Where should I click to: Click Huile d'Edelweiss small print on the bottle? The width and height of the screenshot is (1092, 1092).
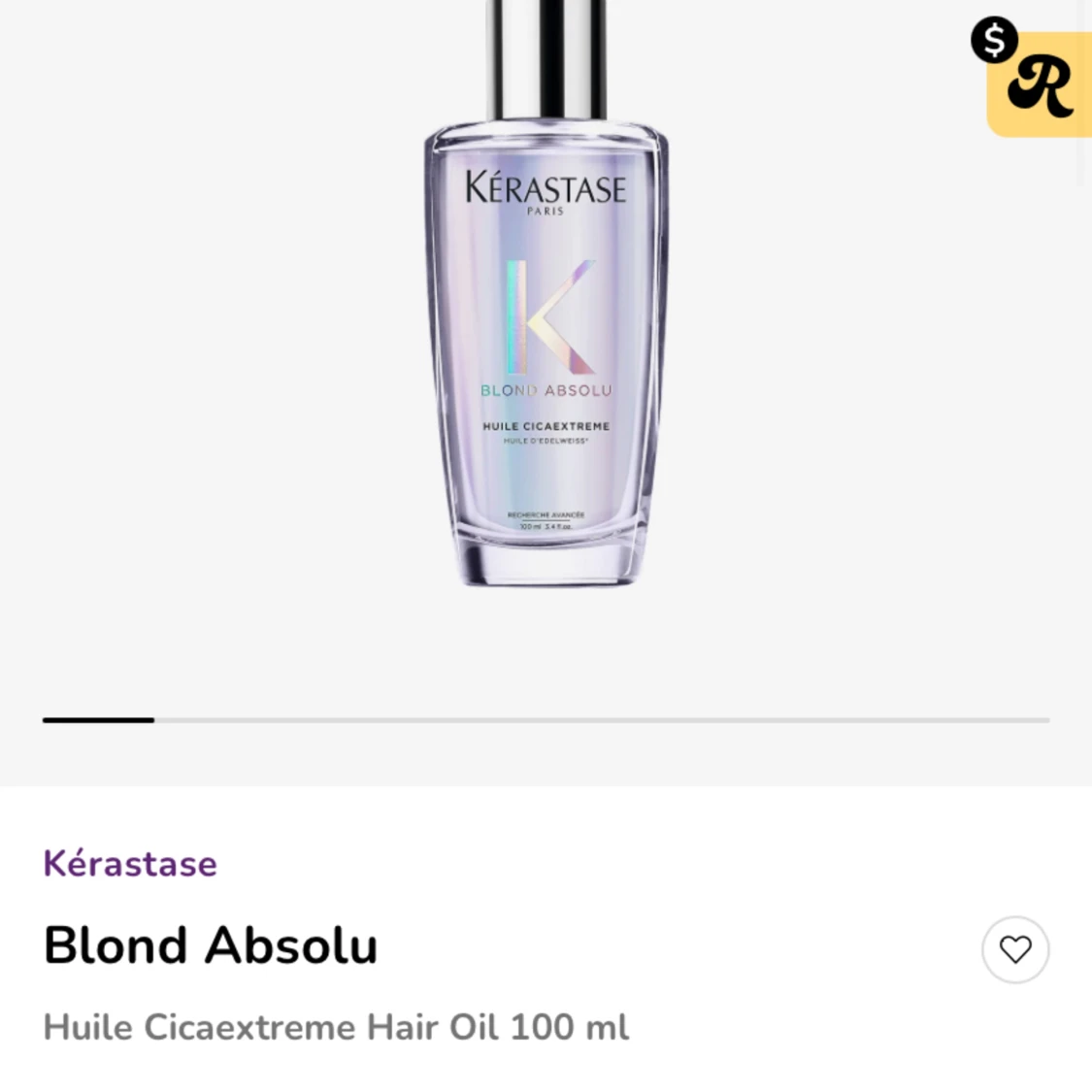coord(546,441)
